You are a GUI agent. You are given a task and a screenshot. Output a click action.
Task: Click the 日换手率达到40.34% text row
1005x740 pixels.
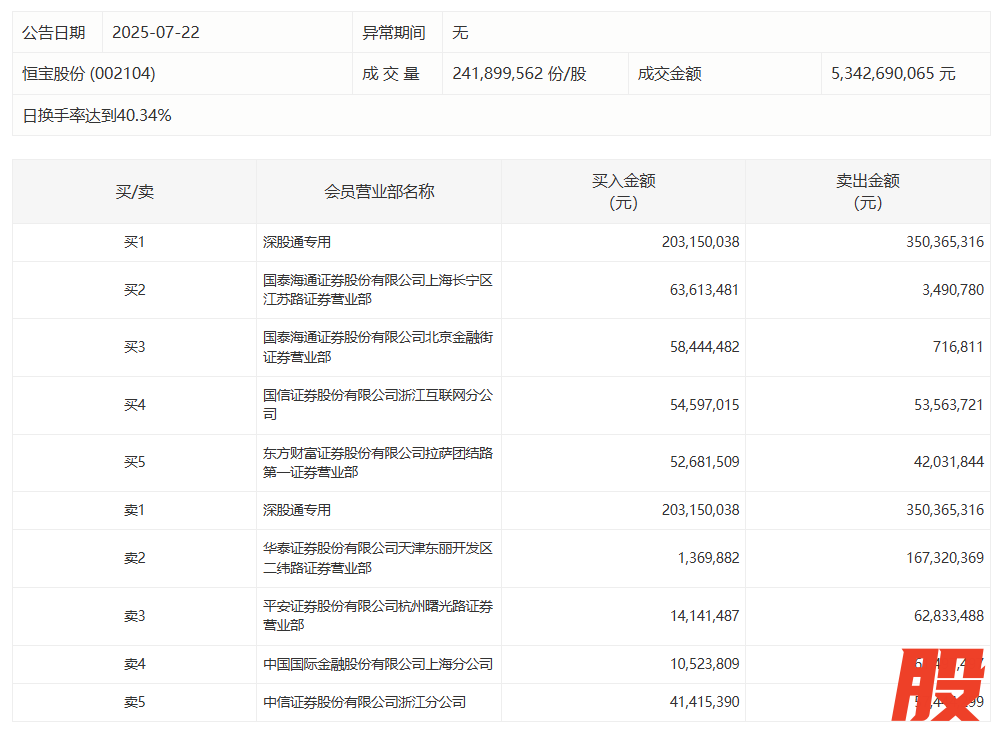coord(97,115)
